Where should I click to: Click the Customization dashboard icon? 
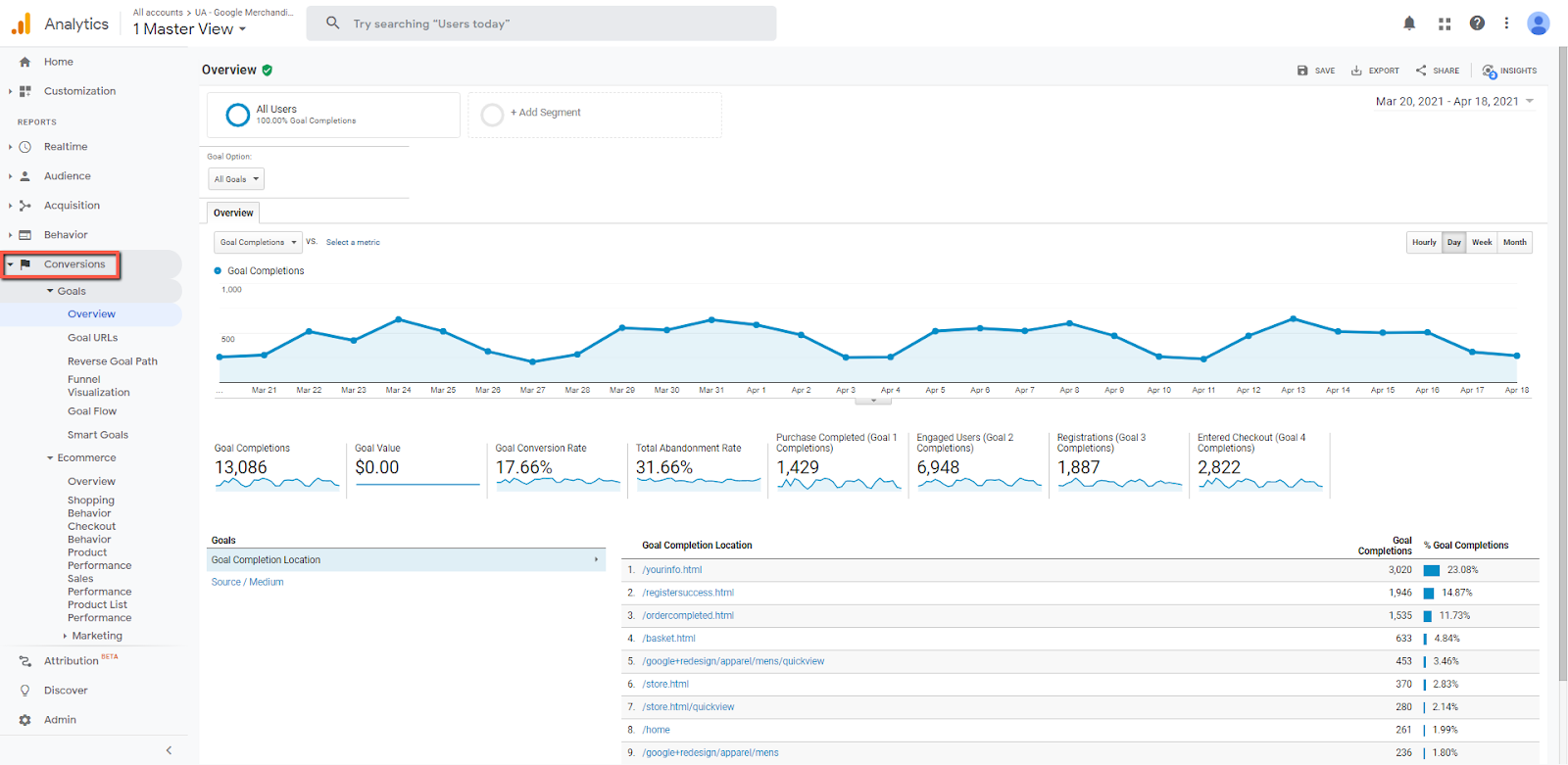24,91
